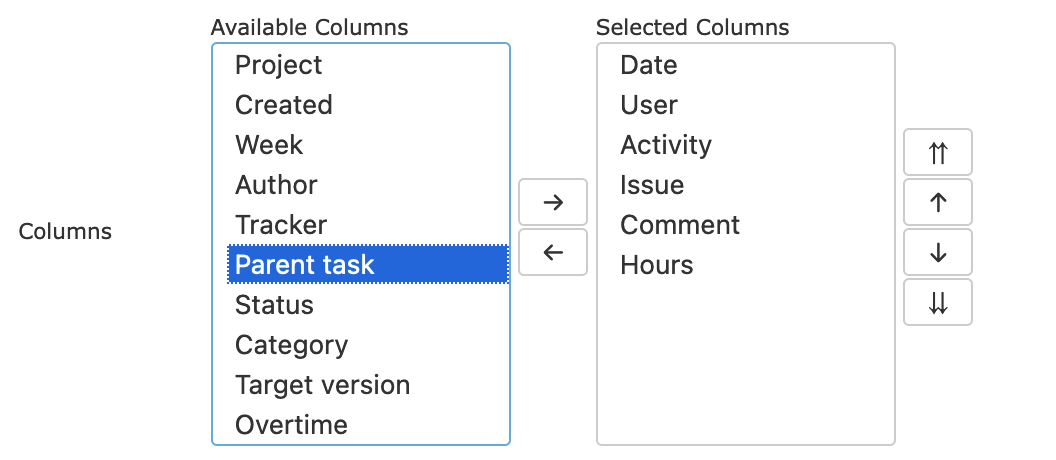Choose User in Selected Columns list

pos(746,104)
